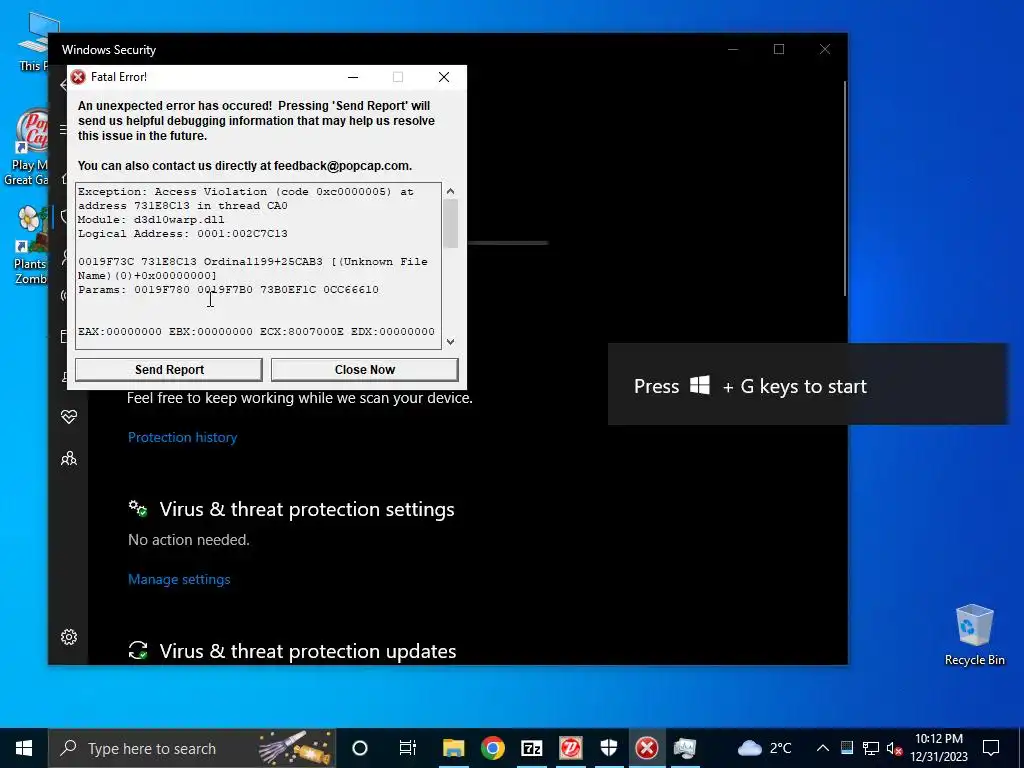Open muted volume tray icon
Viewport: 1024px width, 768px height.
[x=895, y=748]
